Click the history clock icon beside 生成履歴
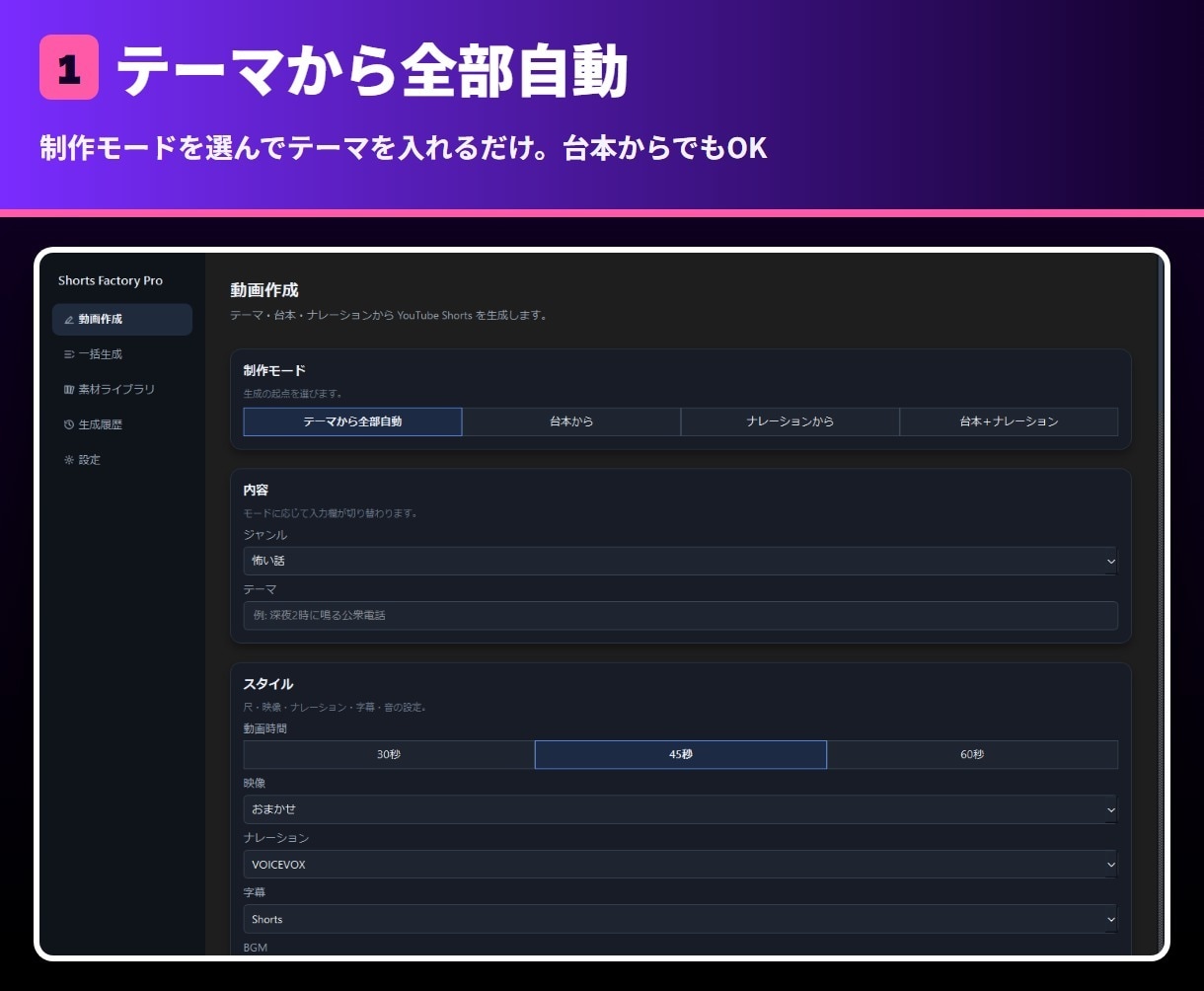The image size is (1204, 991). pos(69,424)
